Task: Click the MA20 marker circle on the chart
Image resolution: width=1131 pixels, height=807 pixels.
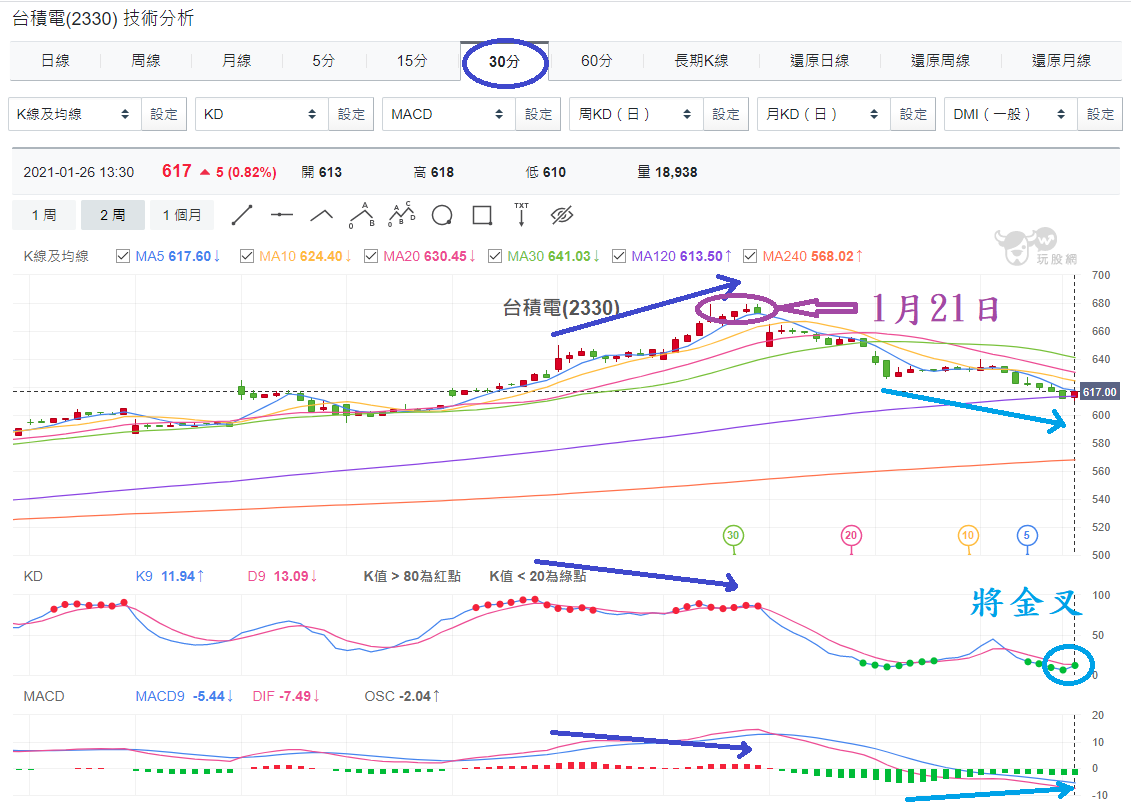Action: pyautogui.click(x=851, y=535)
